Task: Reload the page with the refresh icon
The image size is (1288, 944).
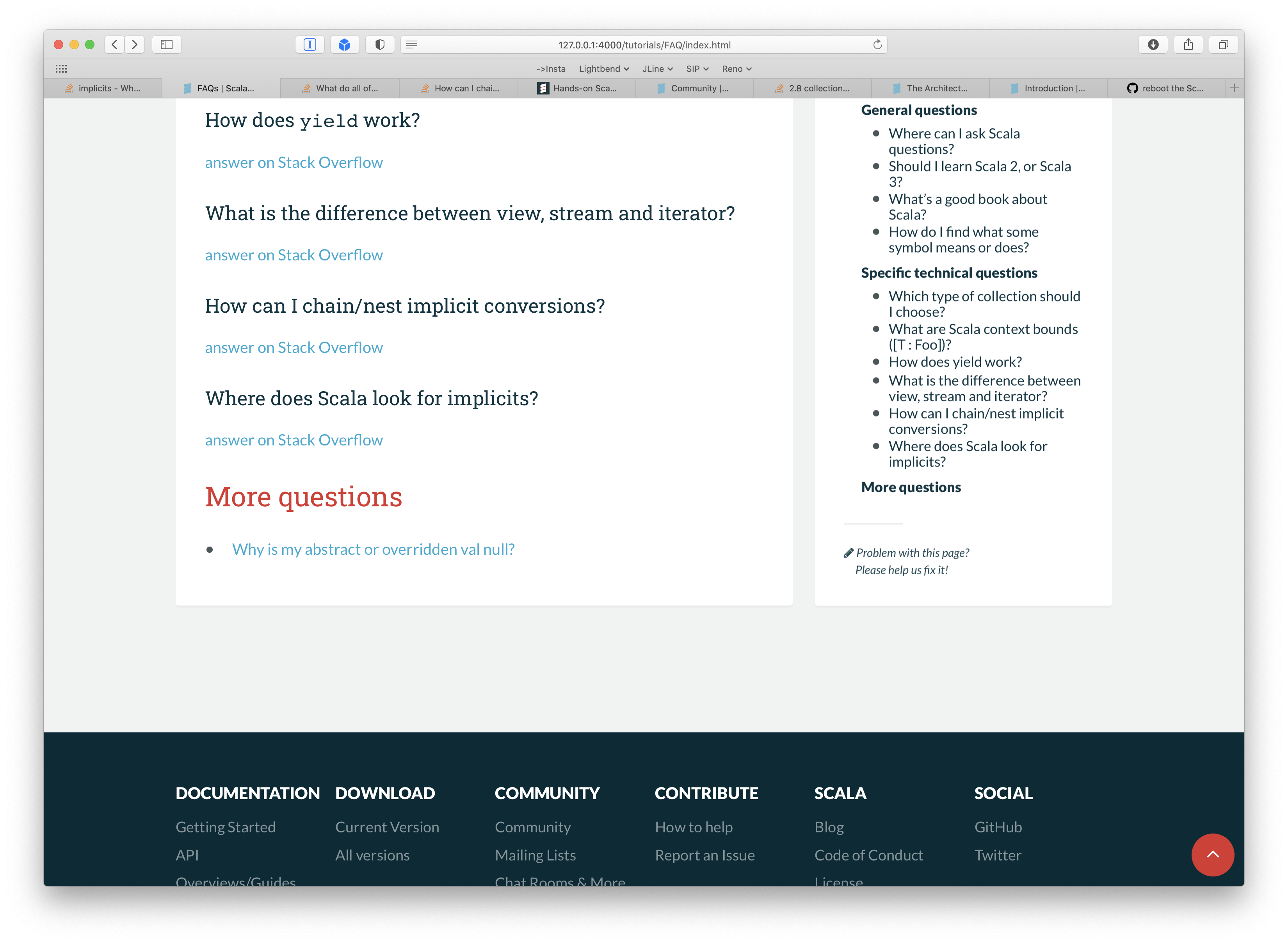Action: pos(877,45)
